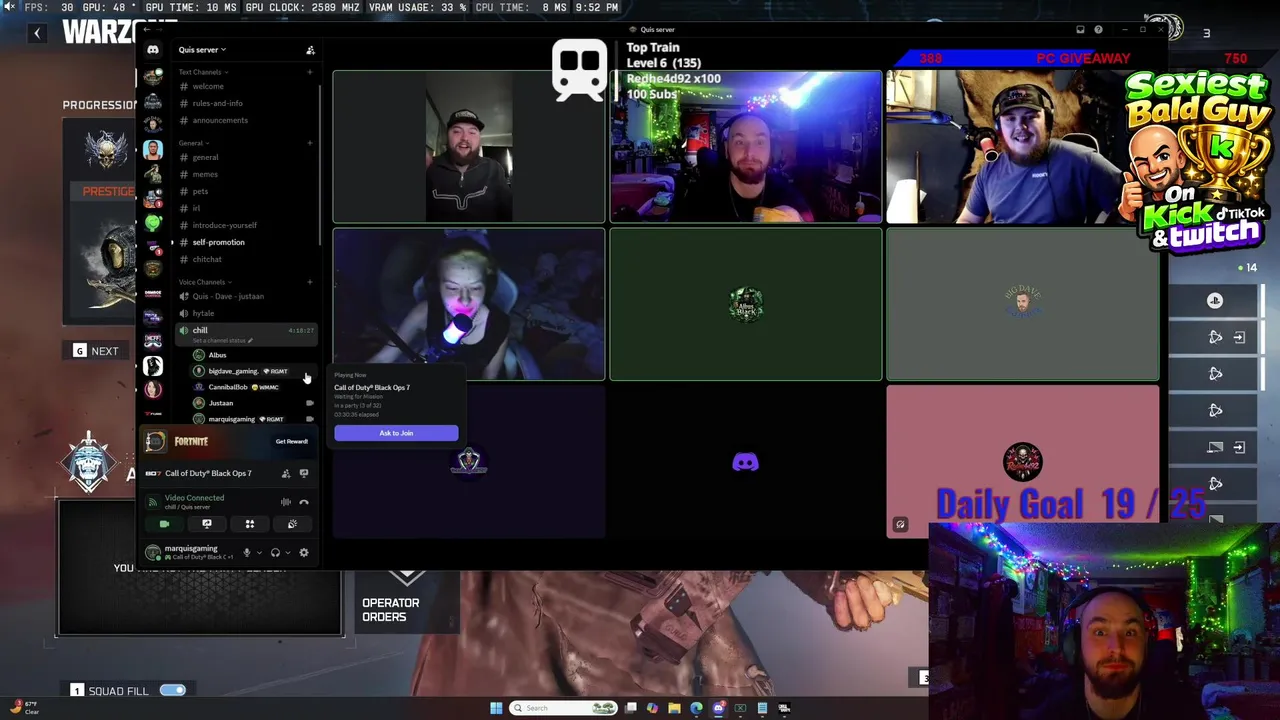The image size is (1280, 720).
Task: Click Warzone back arrow at top left
Action: [37, 33]
